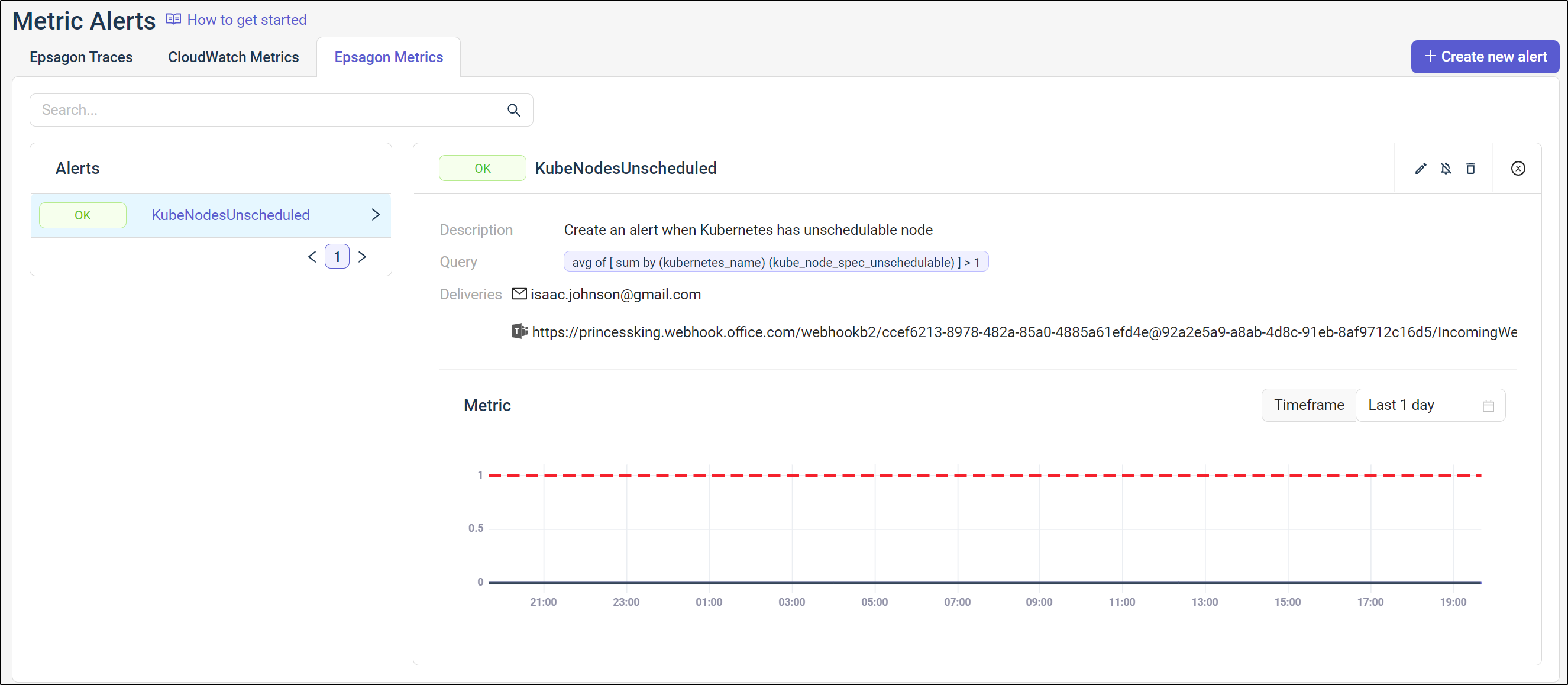Go to previous page of alerts
This screenshot has width=1568, height=685.
pos(312,257)
